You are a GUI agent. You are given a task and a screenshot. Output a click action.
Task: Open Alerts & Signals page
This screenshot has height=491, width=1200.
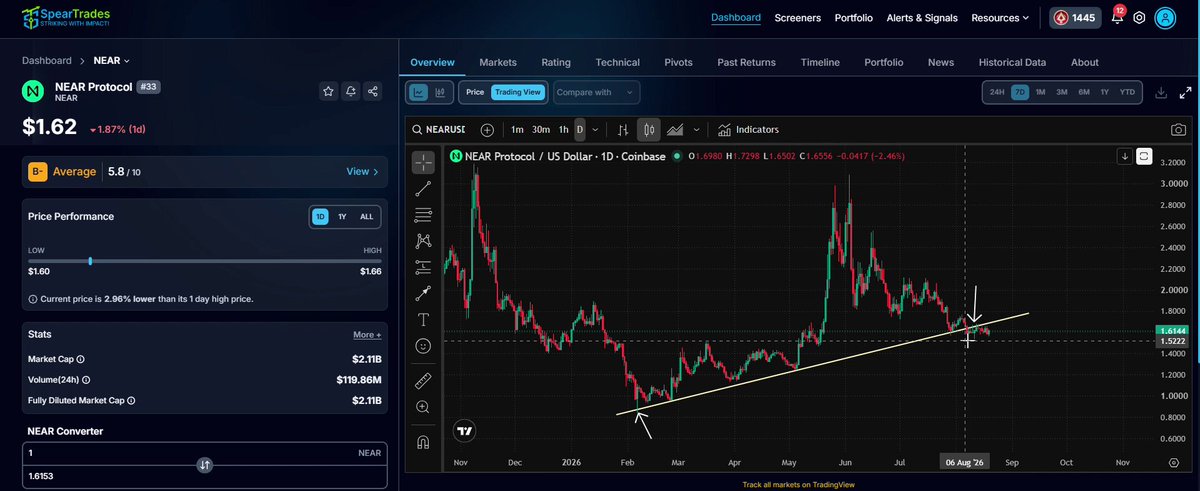point(921,17)
